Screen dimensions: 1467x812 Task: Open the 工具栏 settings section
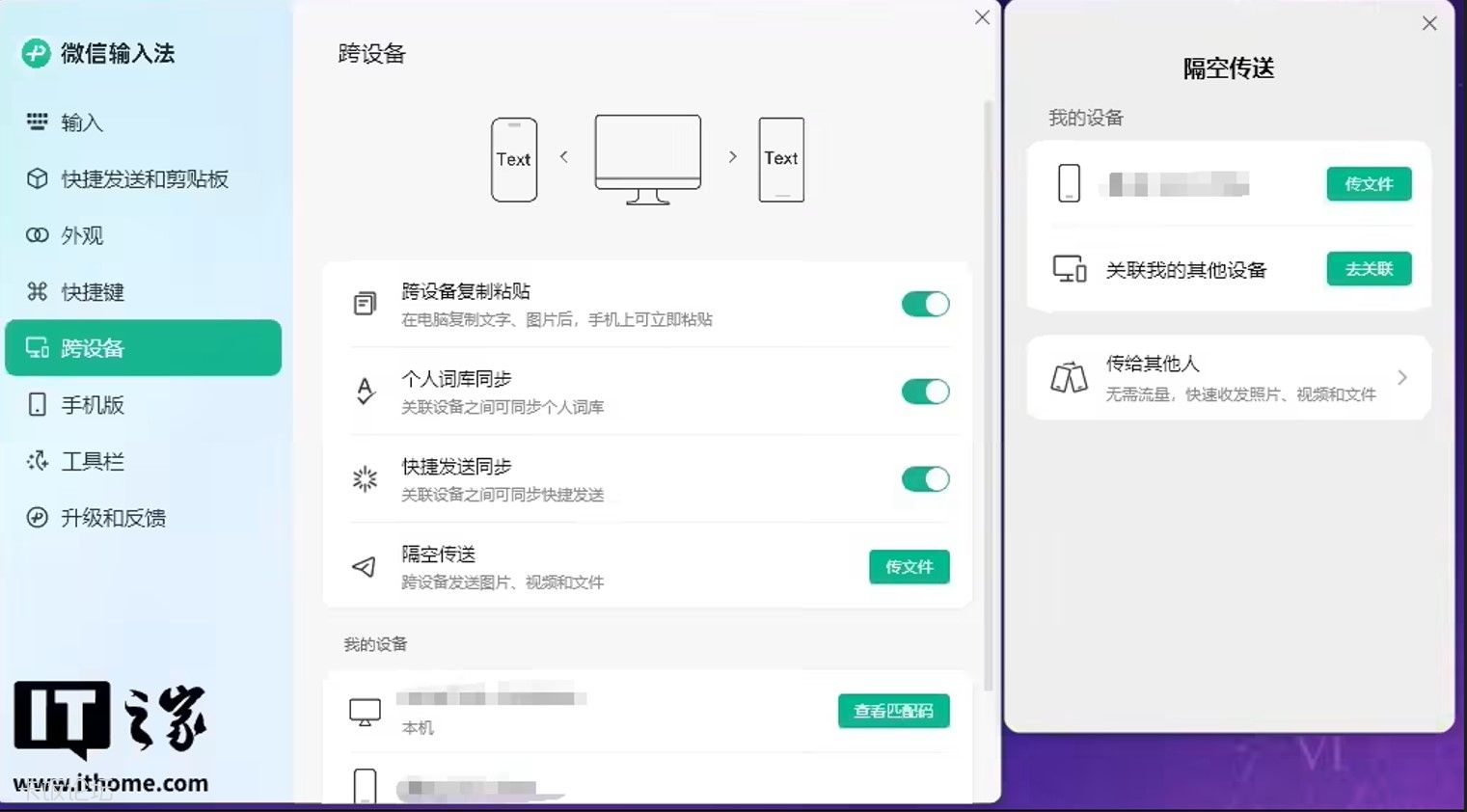[143, 461]
